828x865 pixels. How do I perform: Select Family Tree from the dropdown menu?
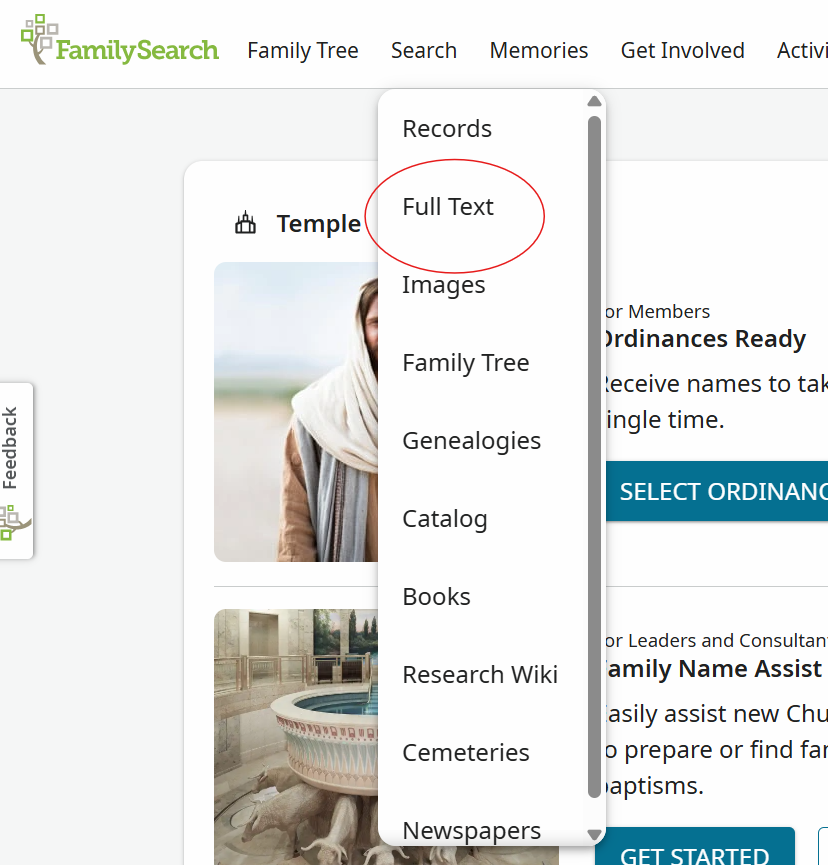click(x=466, y=362)
